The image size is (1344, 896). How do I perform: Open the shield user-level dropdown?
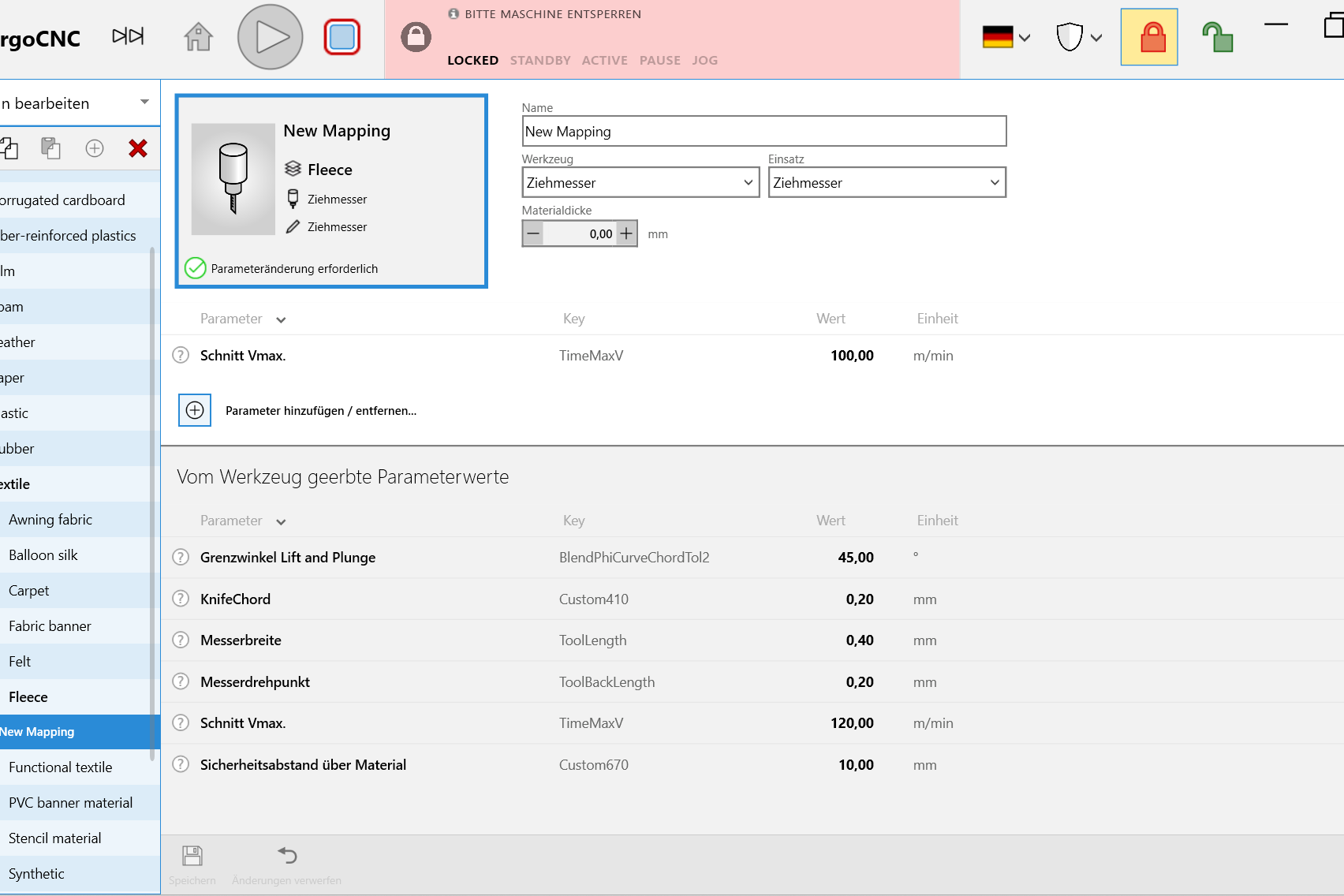(x=1079, y=37)
